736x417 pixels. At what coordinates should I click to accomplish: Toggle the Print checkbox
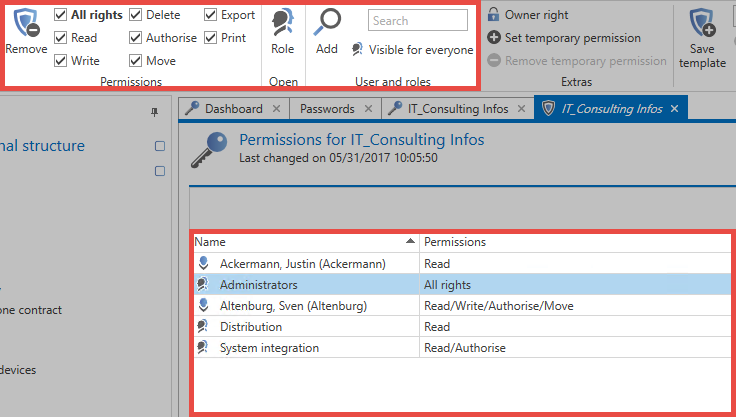pyautogui.click(x=210, y=38)
